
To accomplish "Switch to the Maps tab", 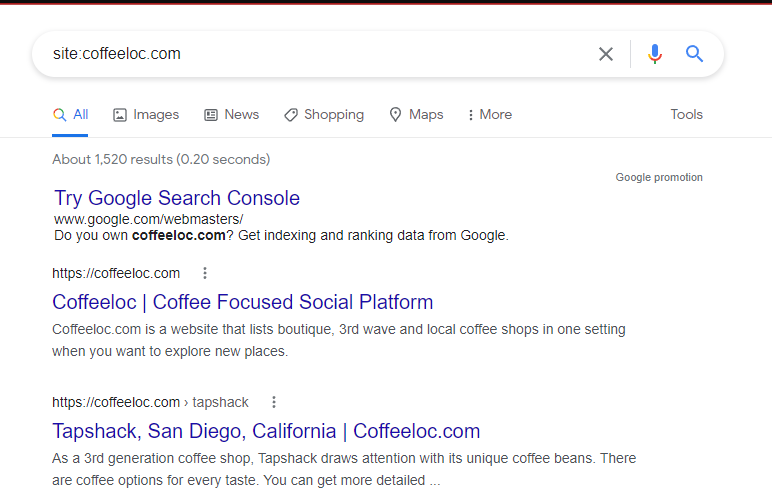I will tap(416, 115).
